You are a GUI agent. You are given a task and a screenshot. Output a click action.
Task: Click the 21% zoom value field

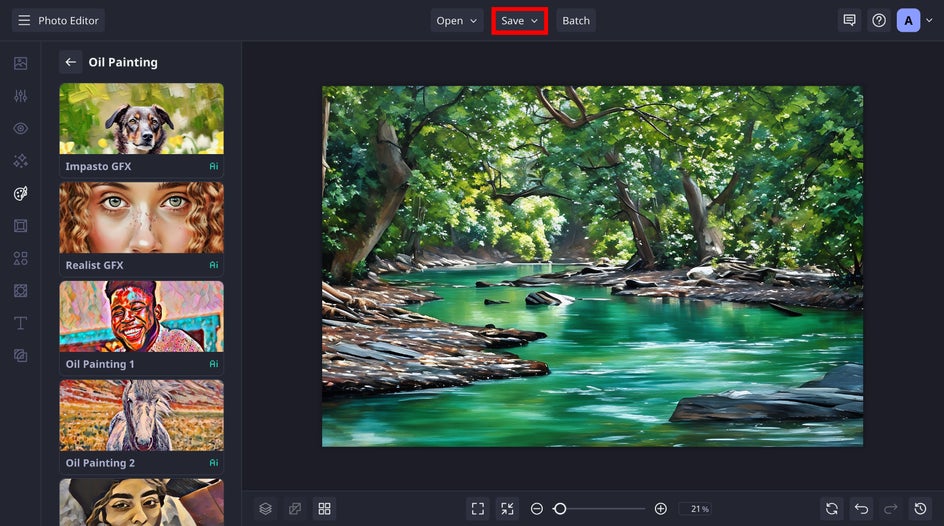696,509
